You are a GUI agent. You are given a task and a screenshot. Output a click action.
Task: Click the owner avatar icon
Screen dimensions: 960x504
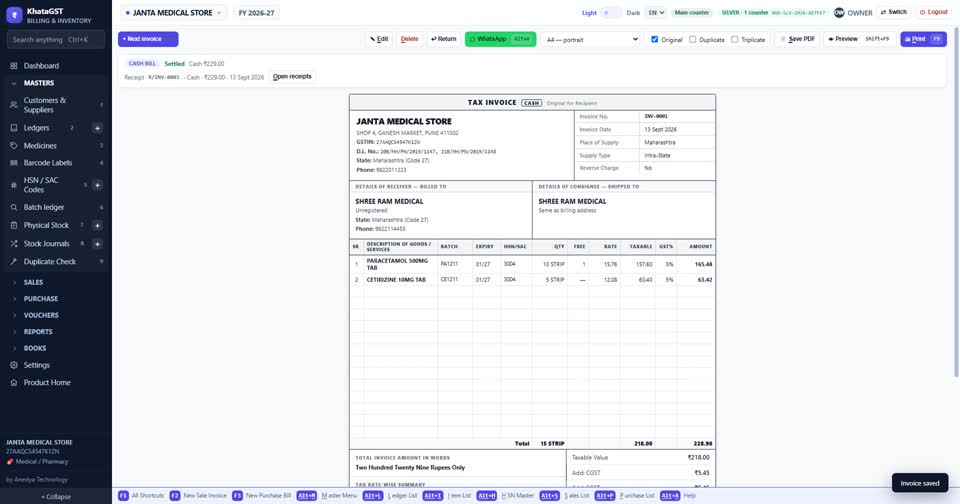(x=839, y=12)
